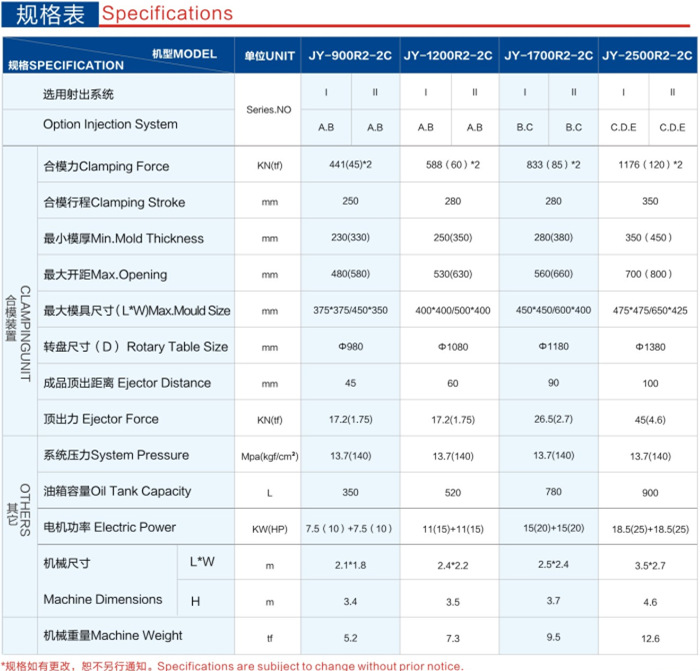Click the JY-1700R2-2C model column header

(x=549, y=56)
